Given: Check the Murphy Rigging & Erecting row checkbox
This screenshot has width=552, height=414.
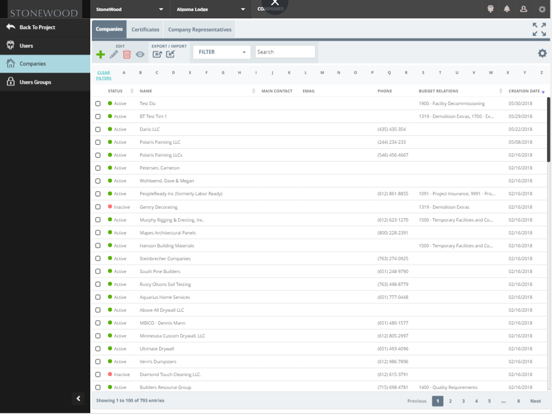Looking at the screenshot, I should coord(98,220).
